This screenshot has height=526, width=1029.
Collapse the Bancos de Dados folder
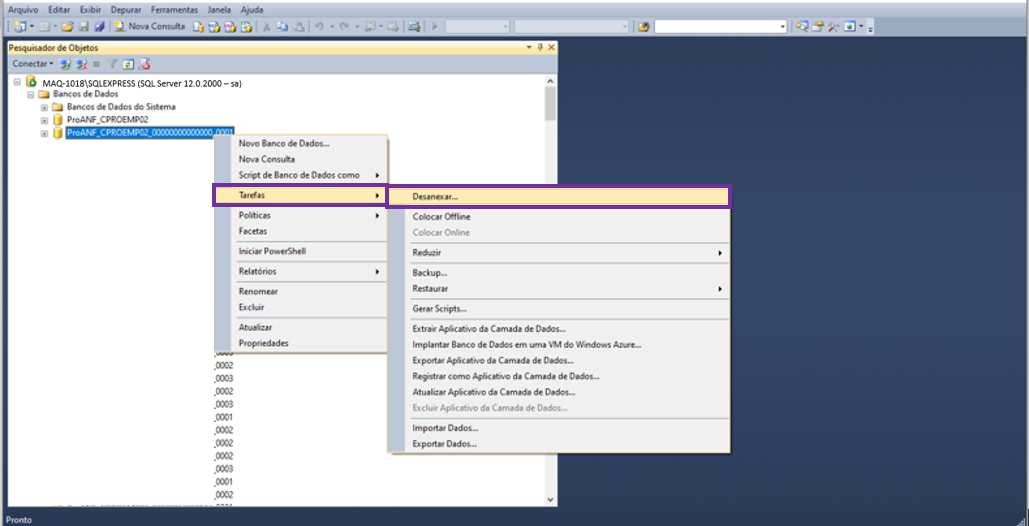click(31, 95)
